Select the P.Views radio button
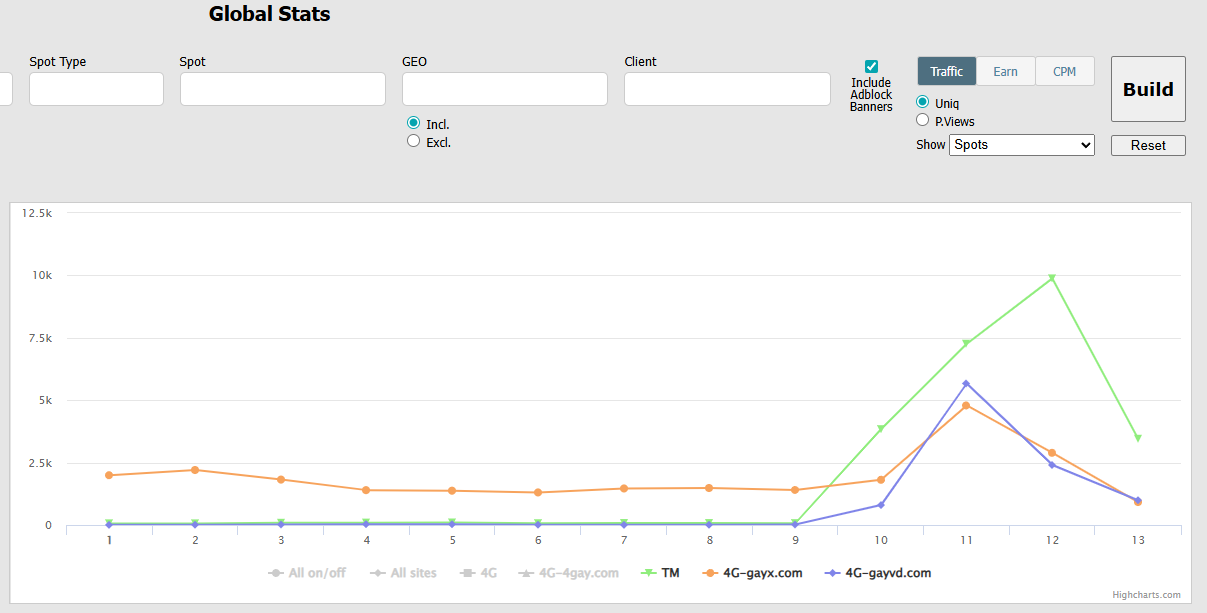The height and width of the screenshot is (613, 1207). coord(923,120)
